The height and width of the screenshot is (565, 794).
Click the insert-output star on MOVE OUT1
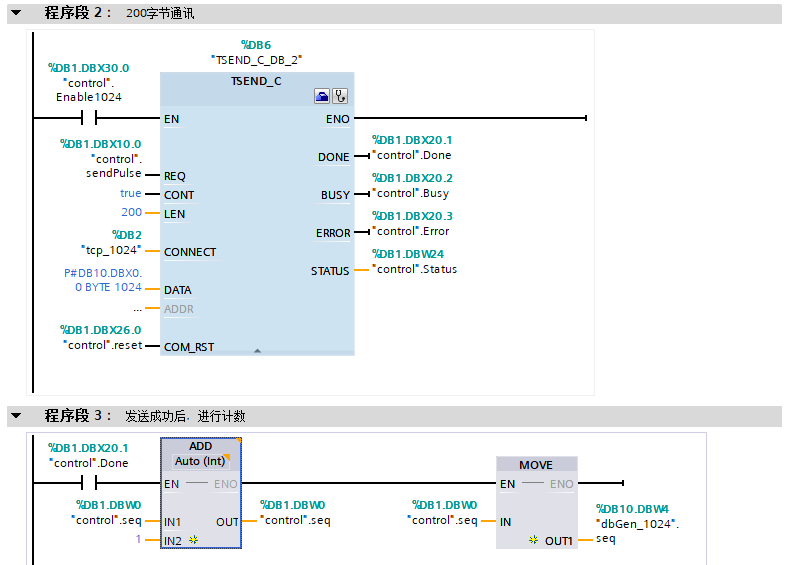pos(533,540)
